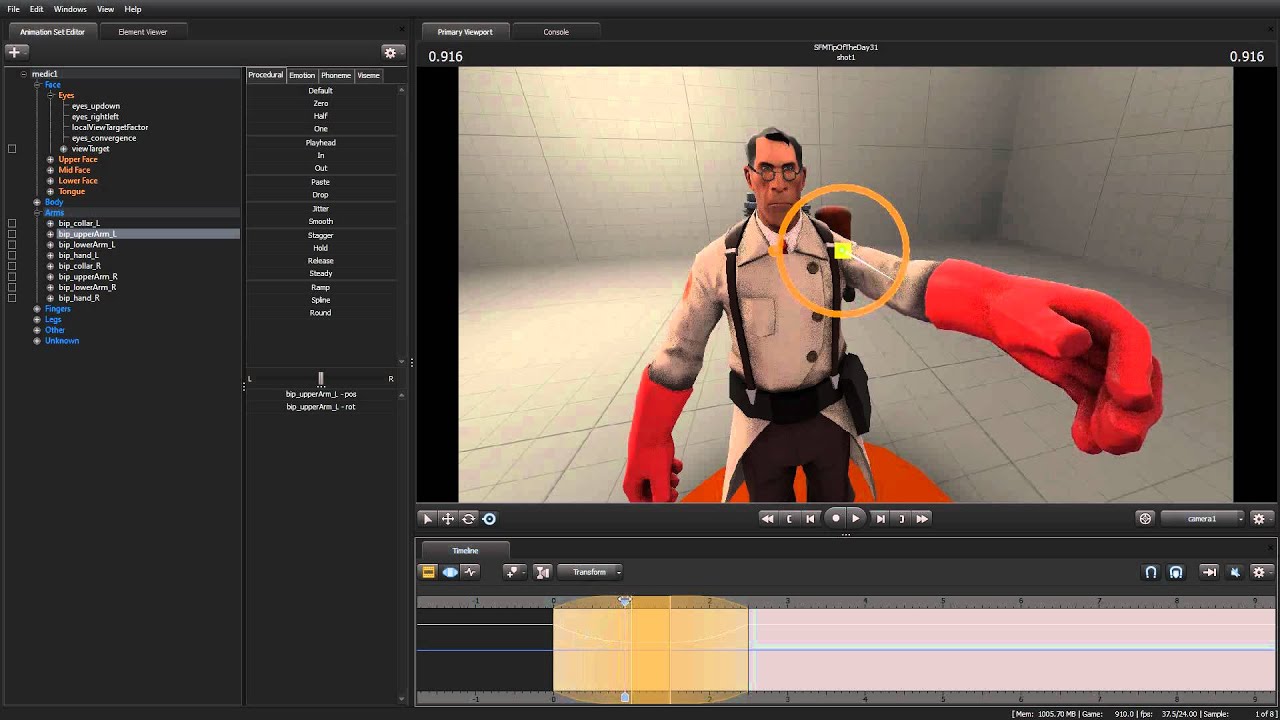Open the File menu
This screenshot has height=720, width=1280.
click(13, 9)
